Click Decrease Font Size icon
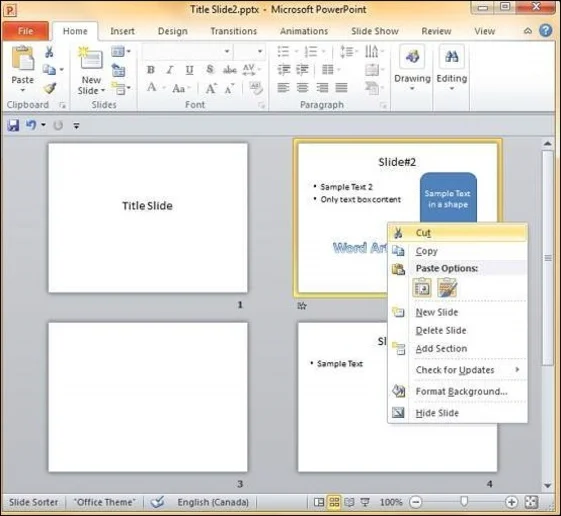This screenshot has width=561, height=516. pos(229,88)
